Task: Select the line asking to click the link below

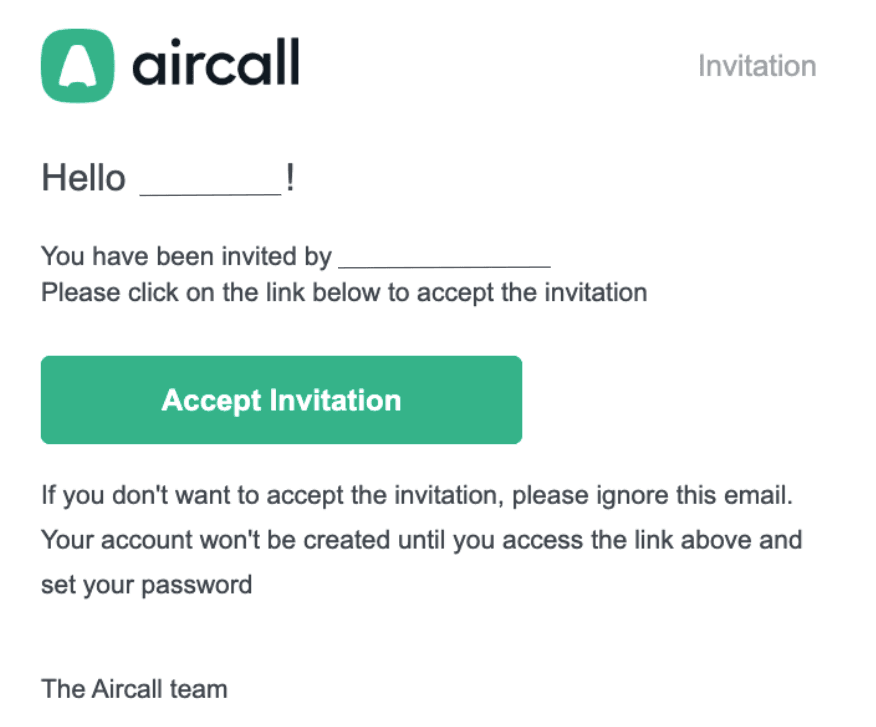Action: 343,292
